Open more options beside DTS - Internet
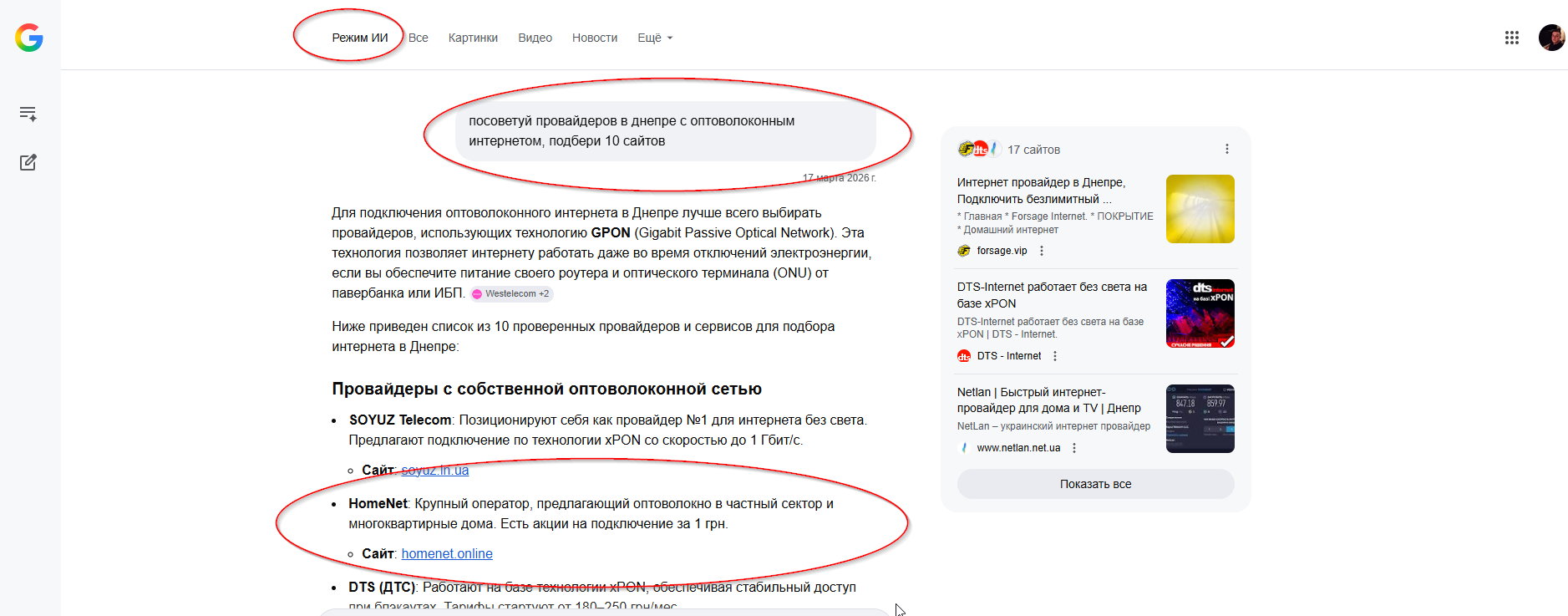The width and height of the screenshot is (1568, 616). 1055,356
